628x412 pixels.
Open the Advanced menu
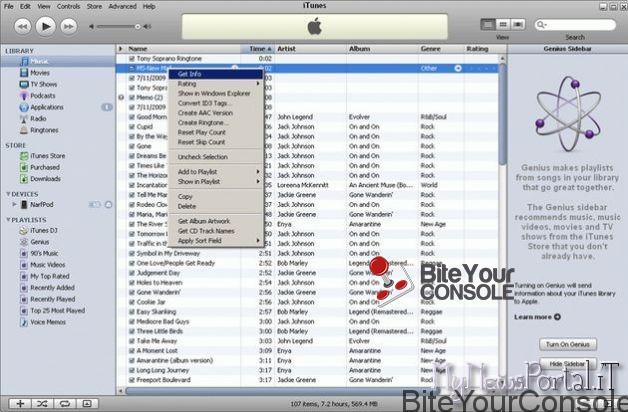(x=123, y=6)
